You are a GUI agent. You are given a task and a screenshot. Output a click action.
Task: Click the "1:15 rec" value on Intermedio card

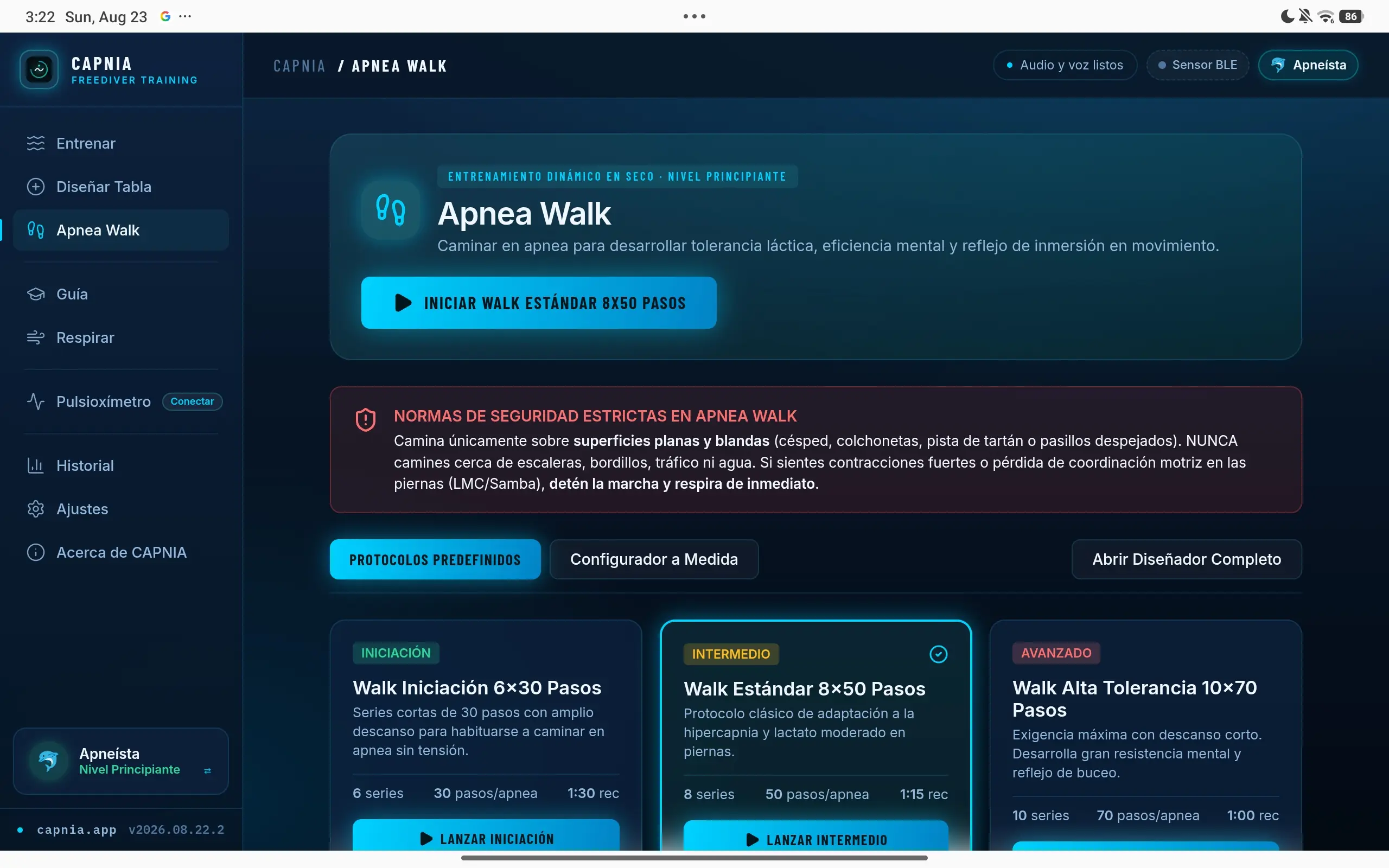923,794
